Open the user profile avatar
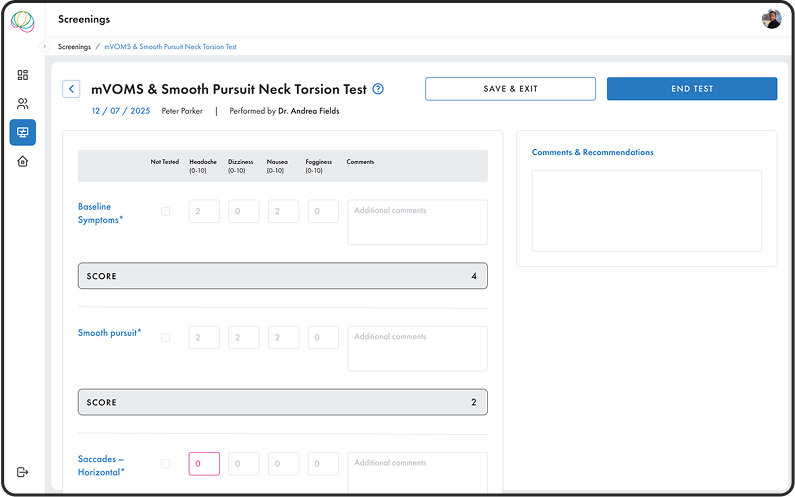The height and width of the screenshot is (497, 795). click(771, 19)
